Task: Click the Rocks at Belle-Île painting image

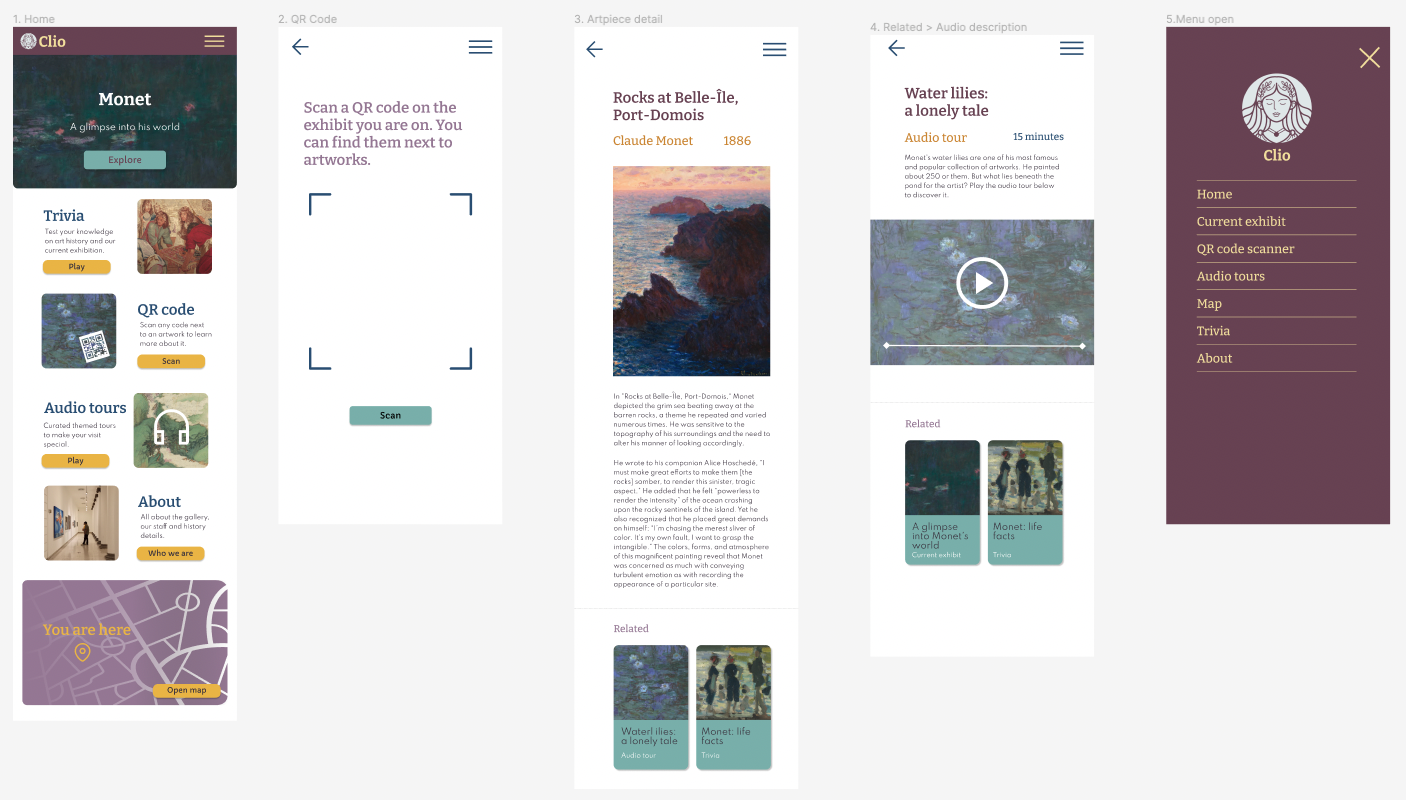Action: click(691, 271)
